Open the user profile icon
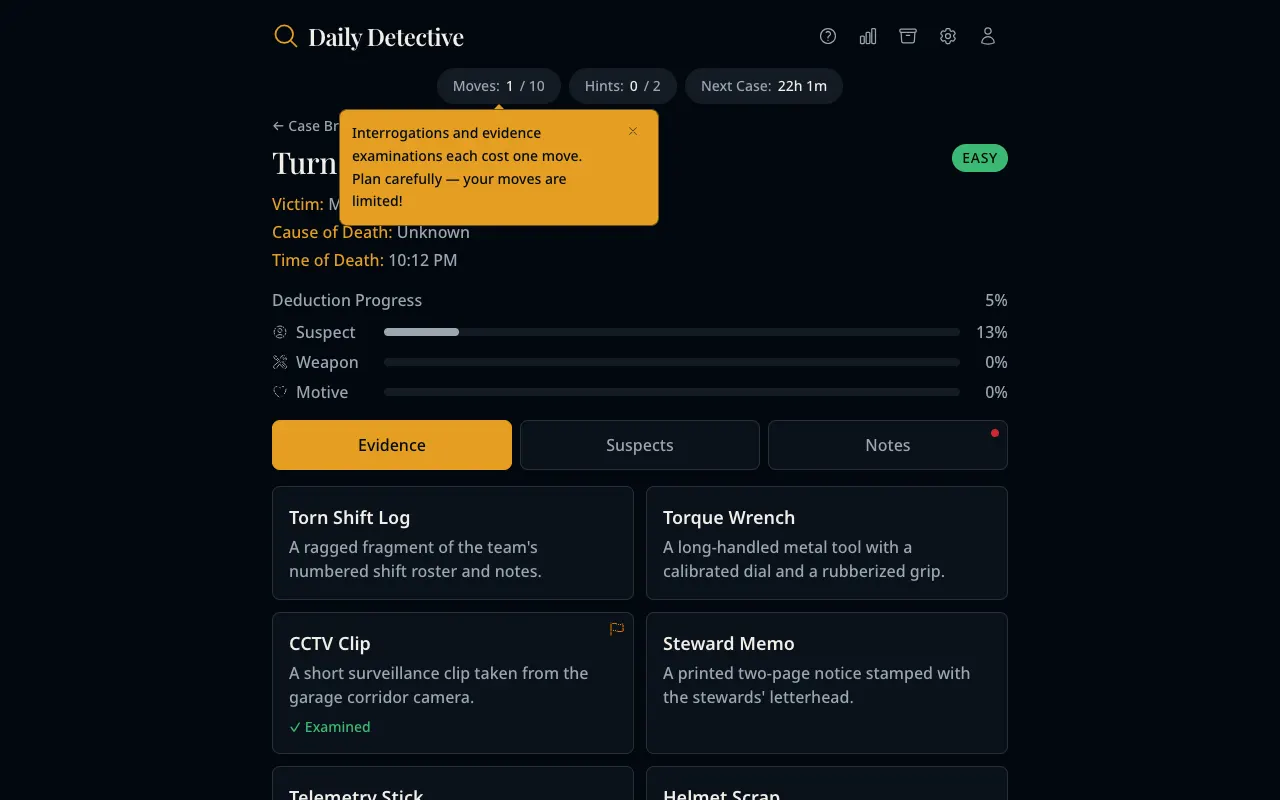1280x800 pixels. pos(988,36)
